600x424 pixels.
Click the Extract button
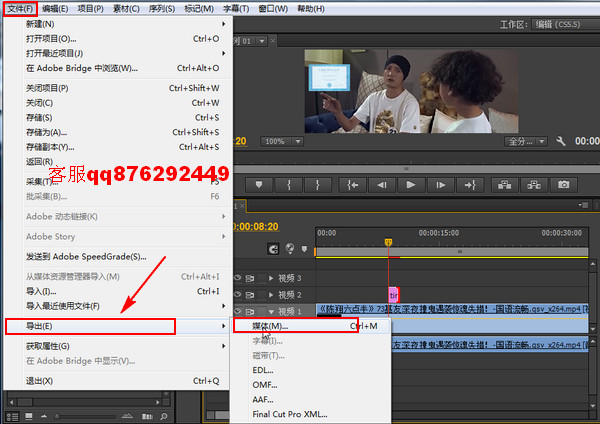click(x=534, y=185)
